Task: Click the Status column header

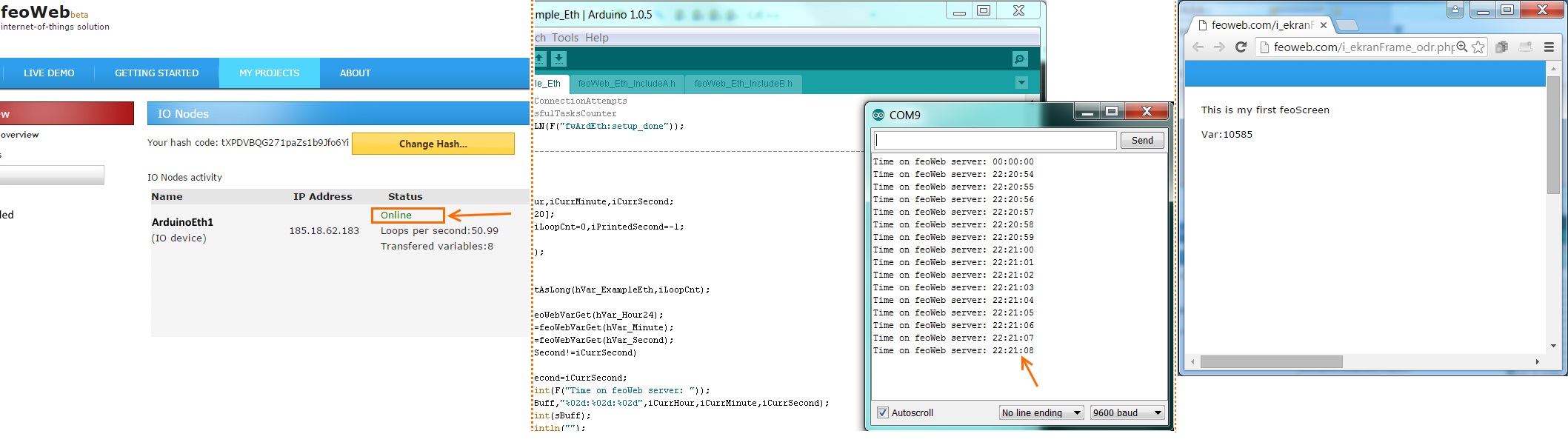Action: [x=405, y=197]
